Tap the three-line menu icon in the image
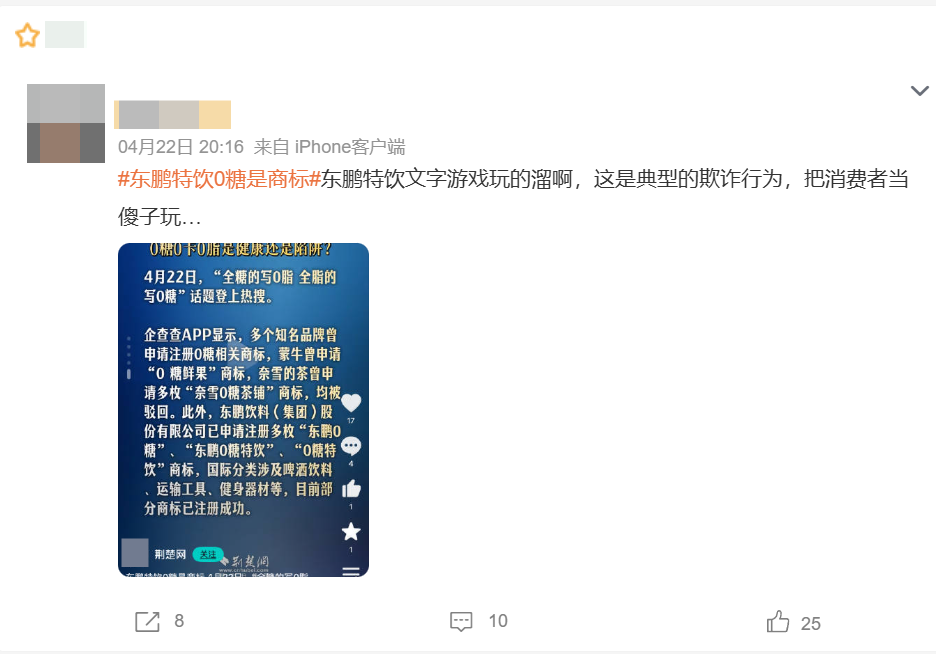936x654 pixels. pos(351,572)
